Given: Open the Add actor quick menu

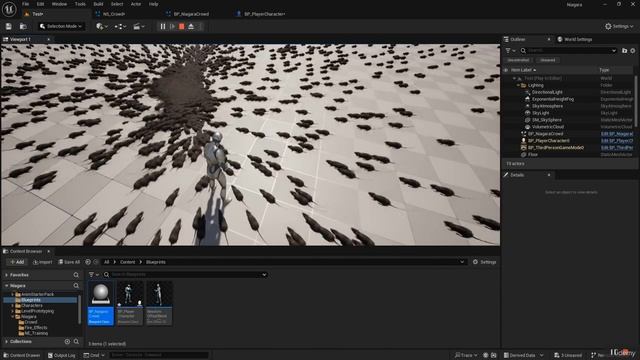Looking at the screenshot, I should point(102,27).
